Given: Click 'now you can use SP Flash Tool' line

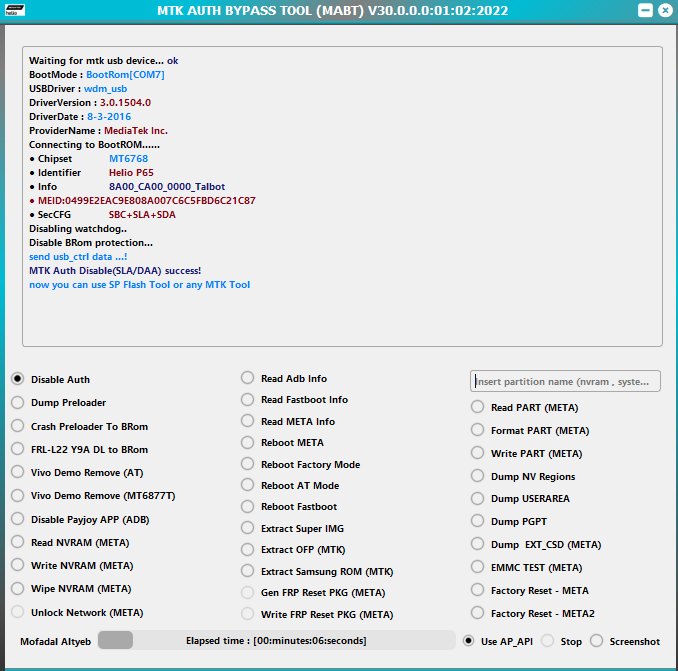Looking at the screenshot, I should tap(139, 285).
